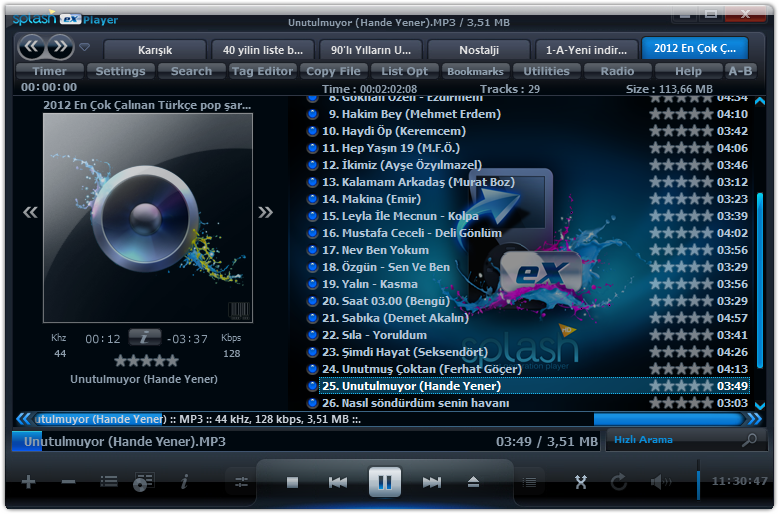Select the 90'lı Yılların U... tab
Screen dimensions: 779x514
[x=371, y=50]
